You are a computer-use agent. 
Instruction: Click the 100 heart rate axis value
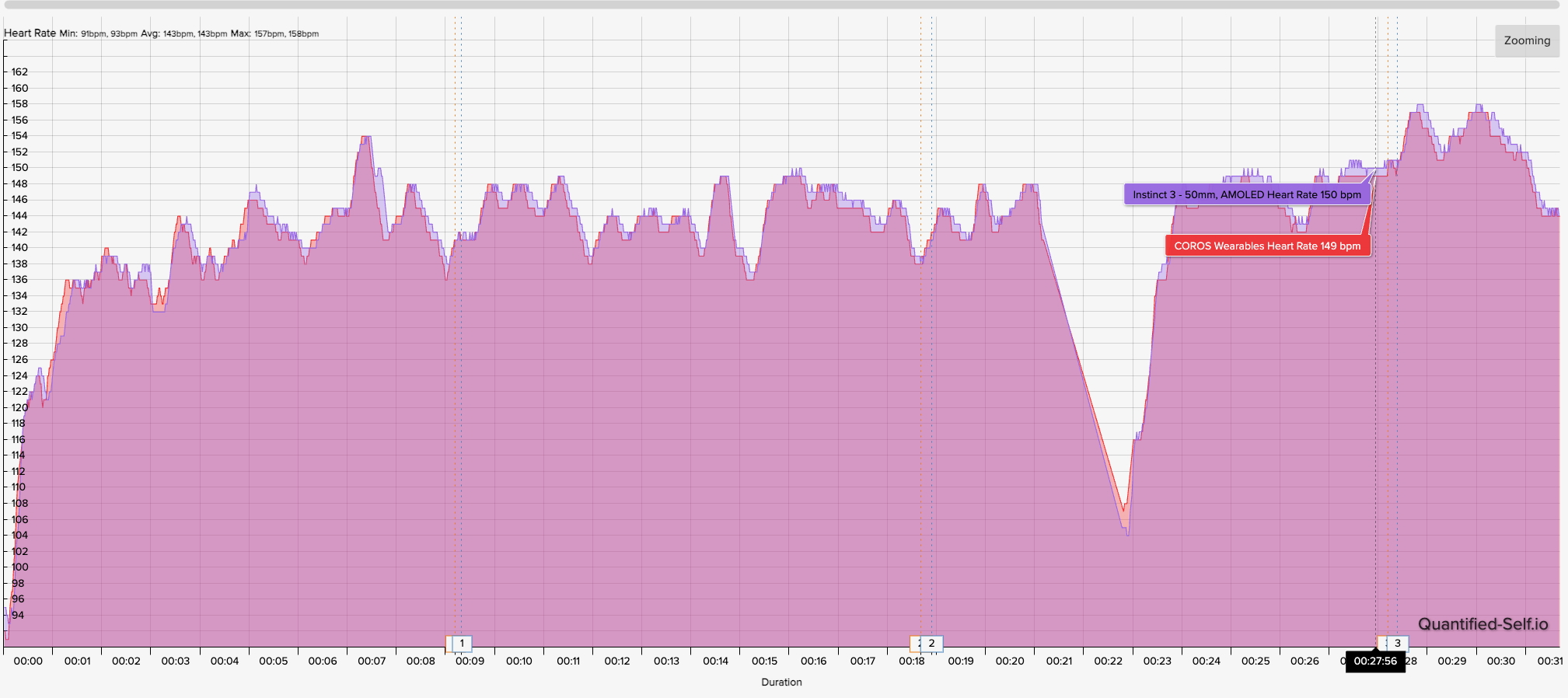[x=19, y=567]
